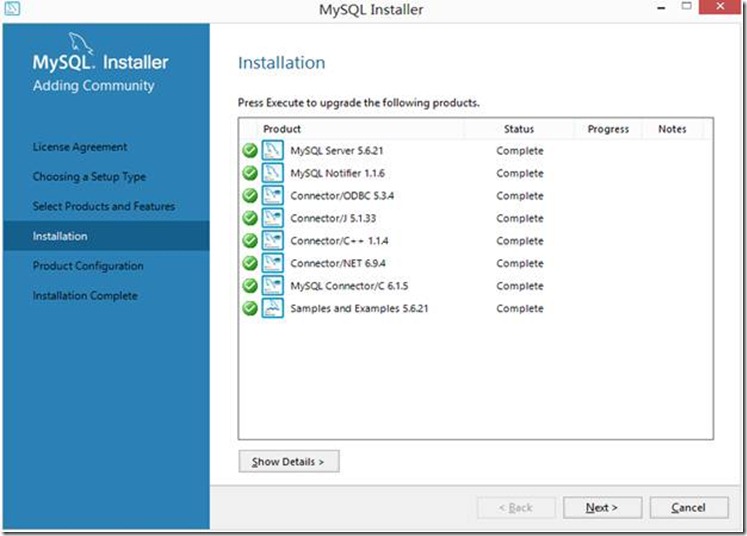Open the License Agreement step
This screenshot has height=536, width=747.
point(80,147)
